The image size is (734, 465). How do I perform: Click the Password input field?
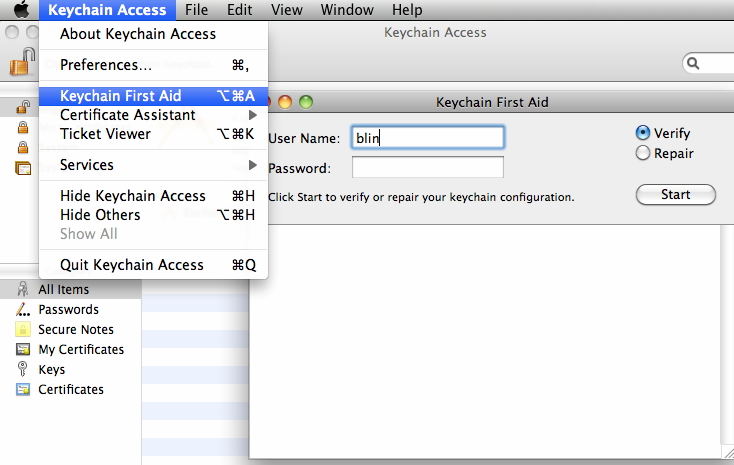point(427,167)
